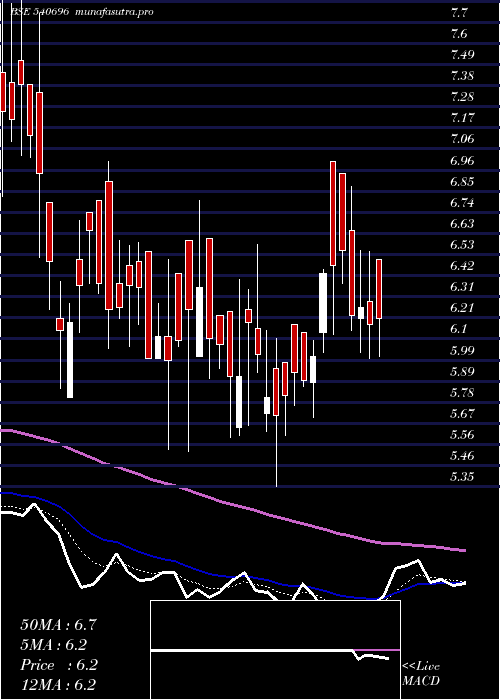Click the 7.28 price axis label
500x700 pixels.
coord(462,96)
